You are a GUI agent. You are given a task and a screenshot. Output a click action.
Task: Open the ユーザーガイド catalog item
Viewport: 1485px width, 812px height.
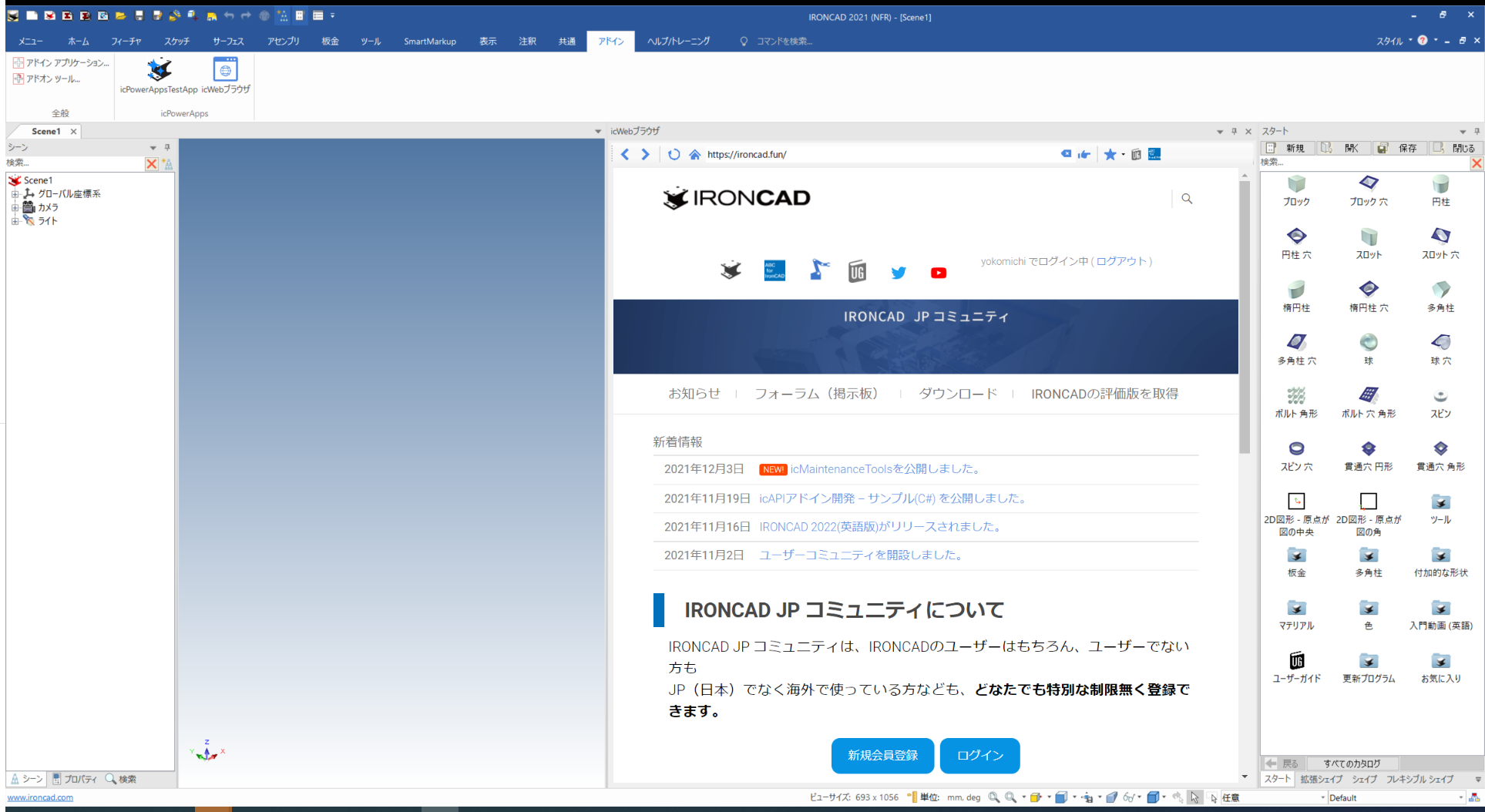click(x=1296, y=666)
